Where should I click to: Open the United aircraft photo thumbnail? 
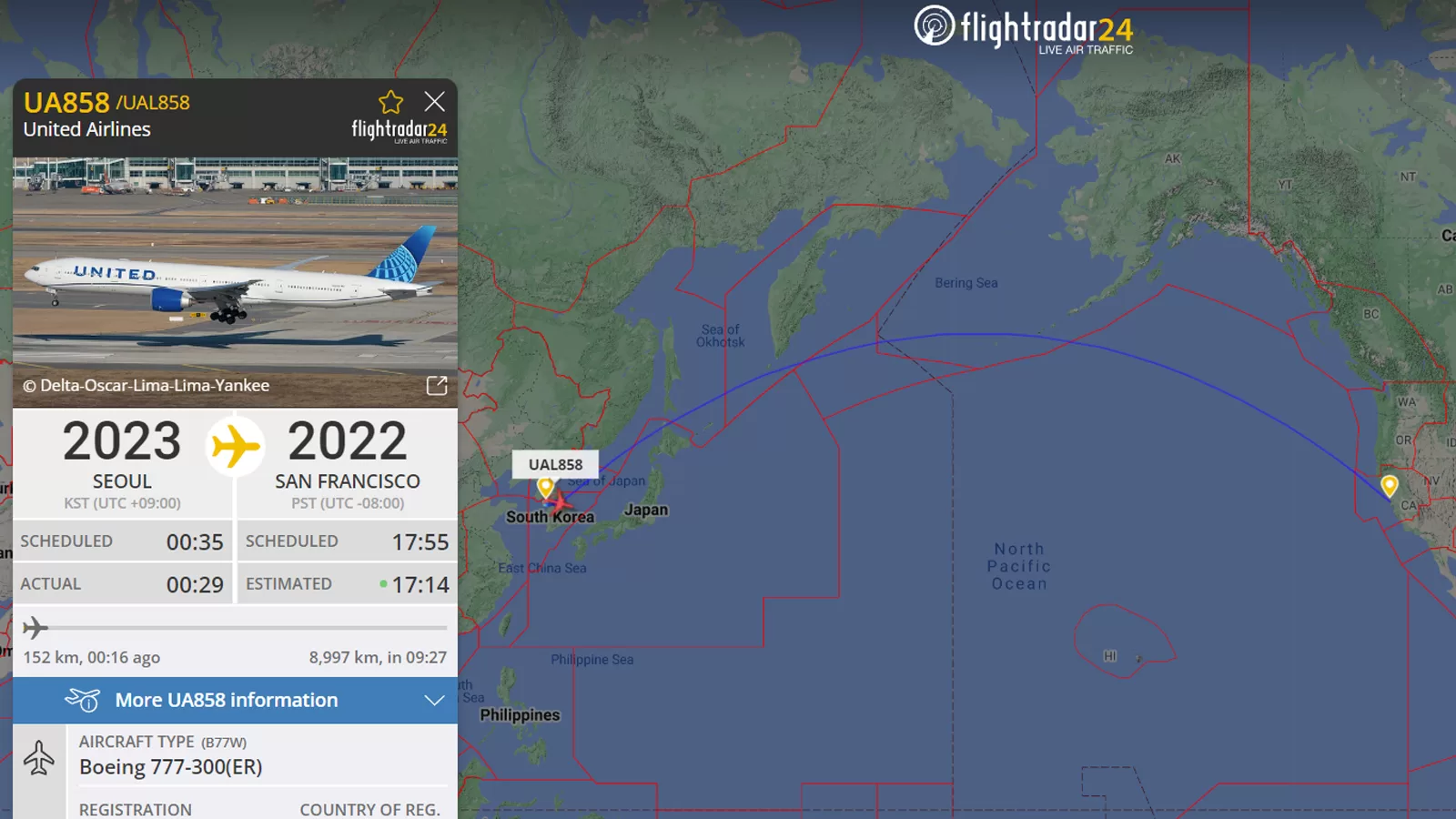pos(235,282)
